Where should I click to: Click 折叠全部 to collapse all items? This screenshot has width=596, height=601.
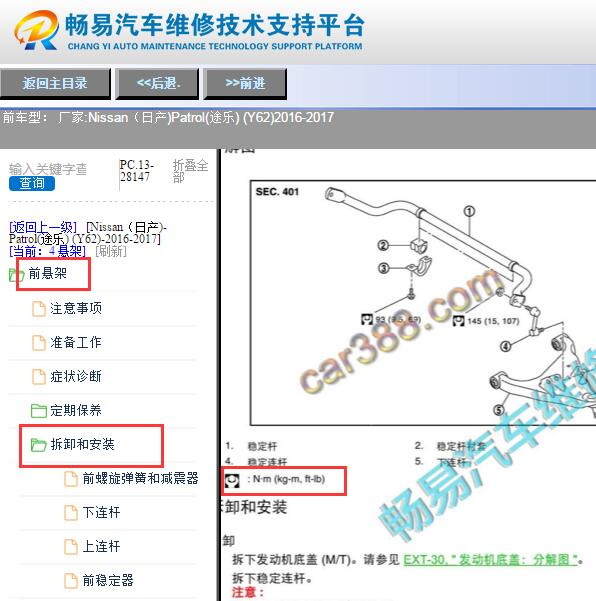pos(190,171)
